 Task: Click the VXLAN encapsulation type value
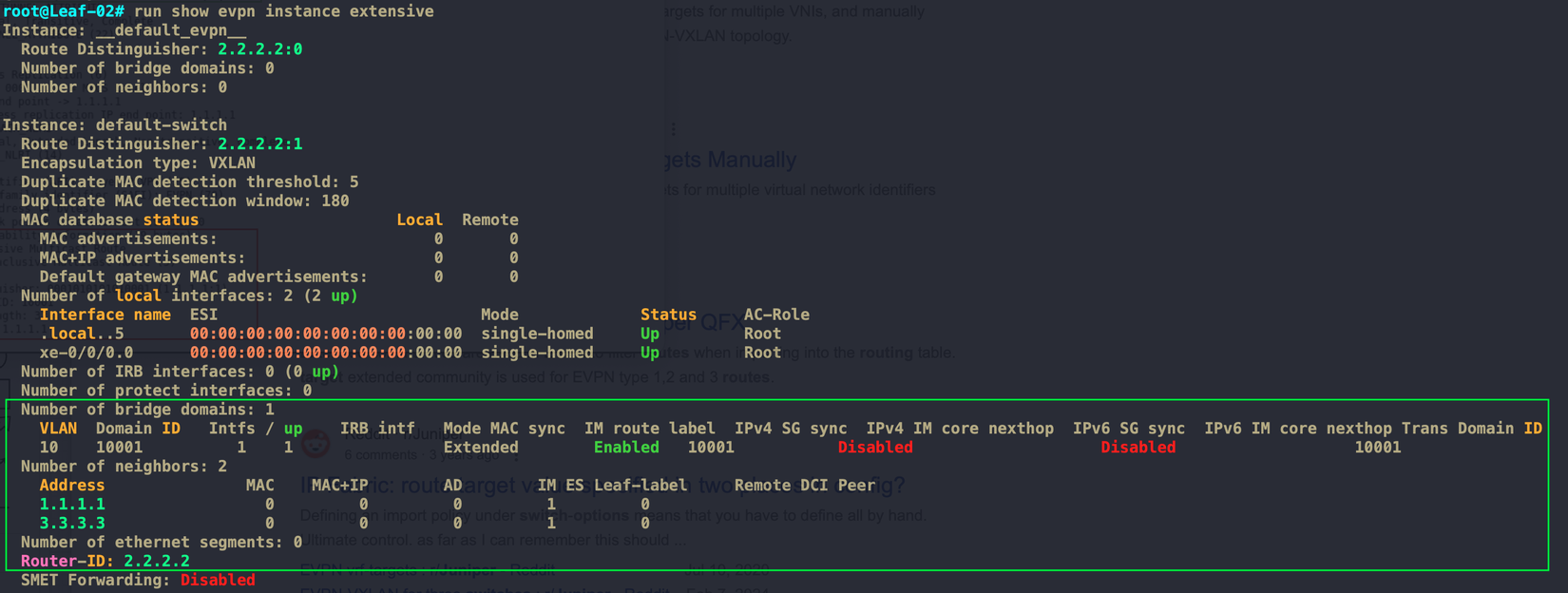click(x=232, y=163)
